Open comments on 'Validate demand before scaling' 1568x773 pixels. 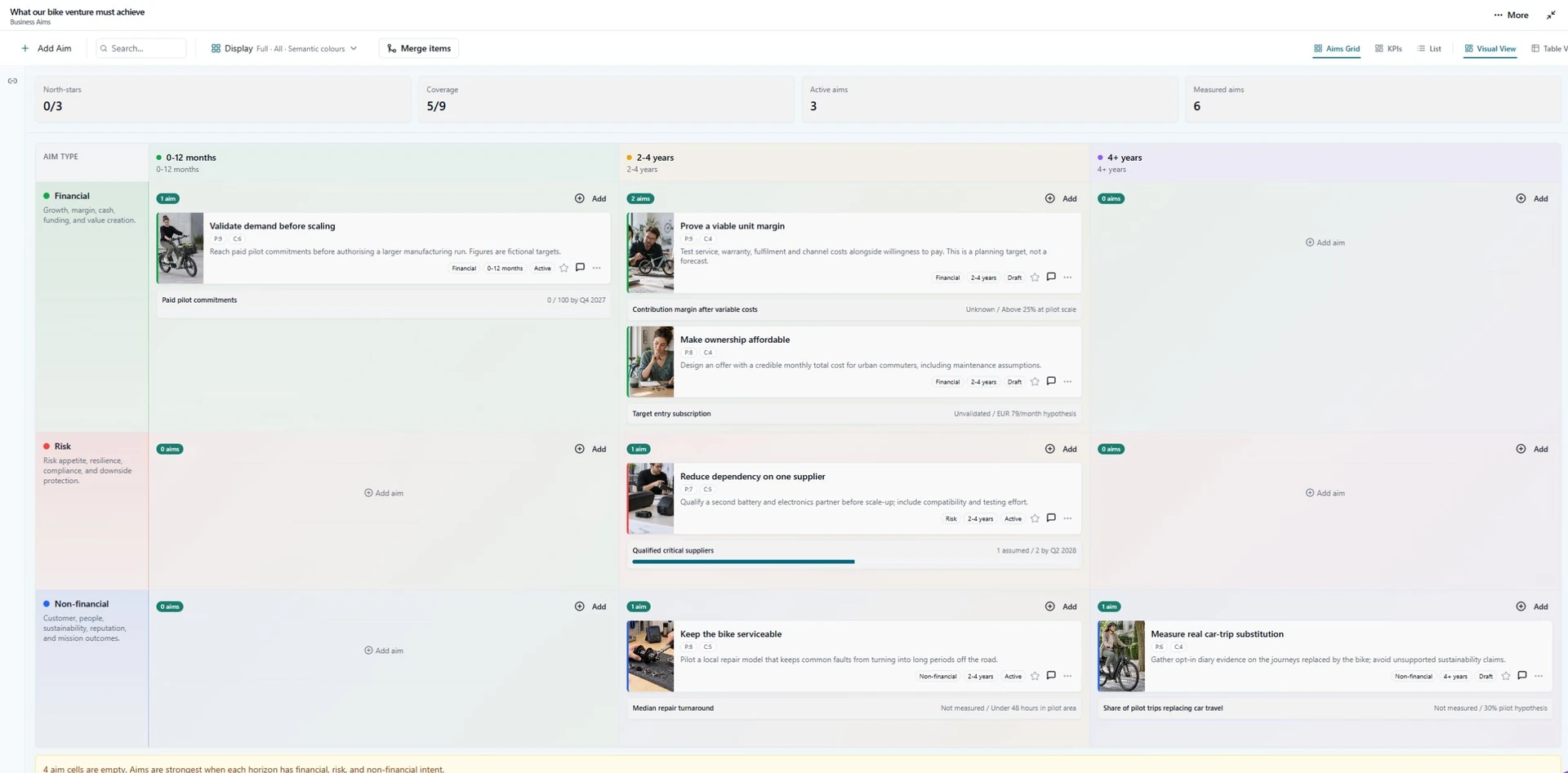tap(580, 268)
